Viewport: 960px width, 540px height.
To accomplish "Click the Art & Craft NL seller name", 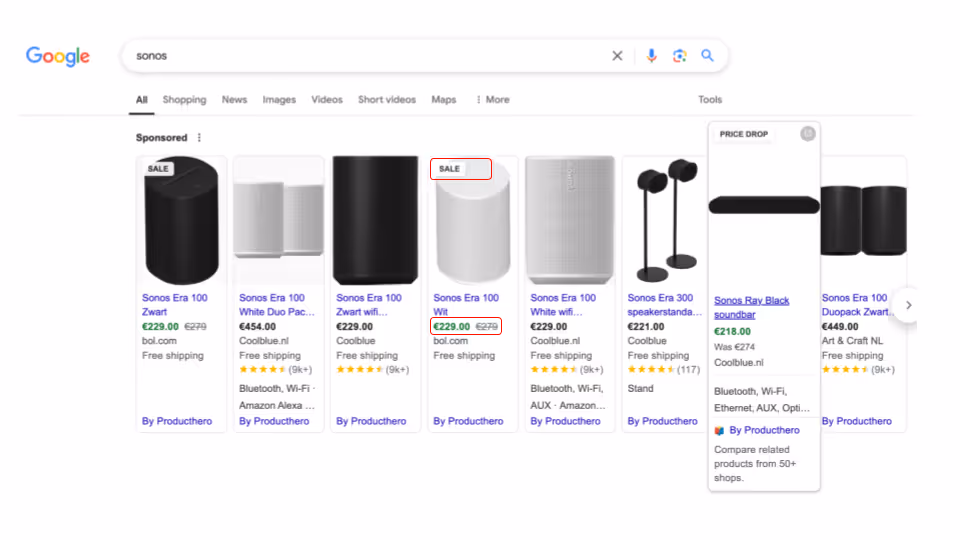I will 852,341.
